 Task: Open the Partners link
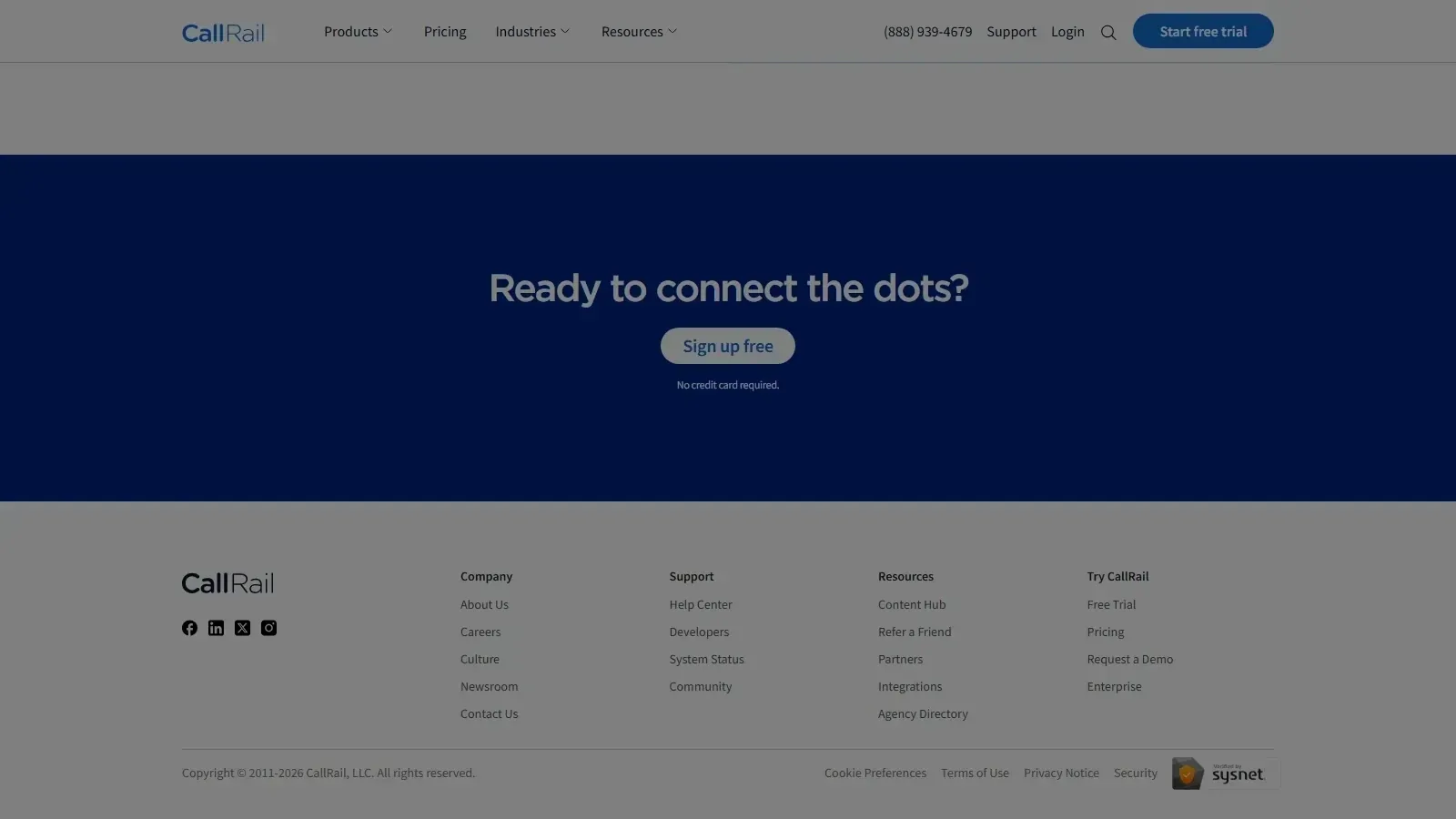tap(900, 660)
